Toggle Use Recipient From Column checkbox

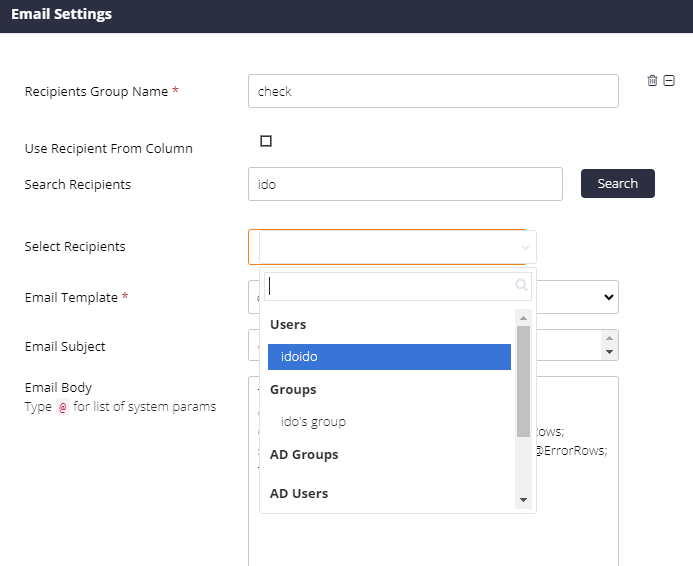266,141
